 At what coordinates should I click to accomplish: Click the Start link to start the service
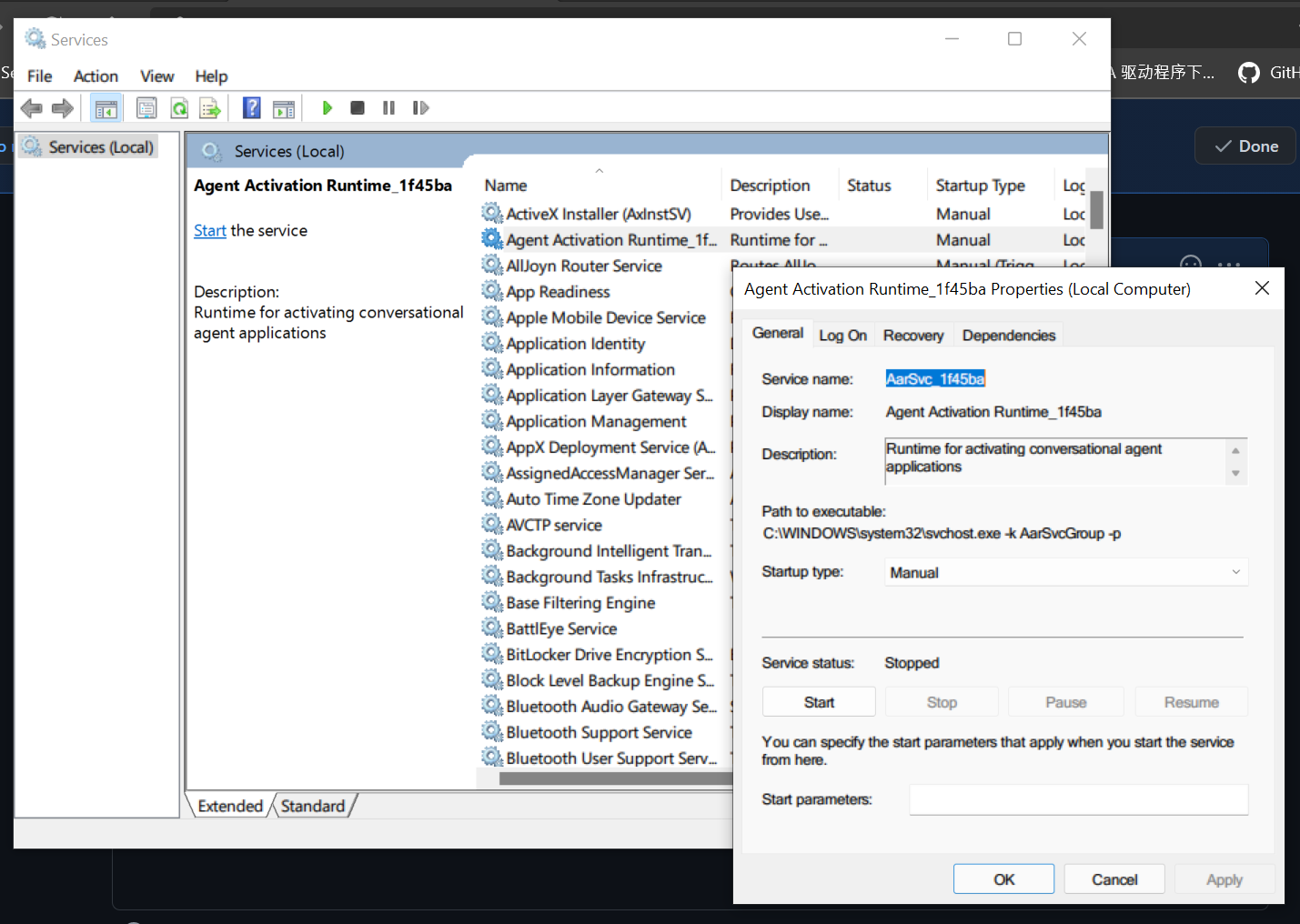(x=209, y=230)
